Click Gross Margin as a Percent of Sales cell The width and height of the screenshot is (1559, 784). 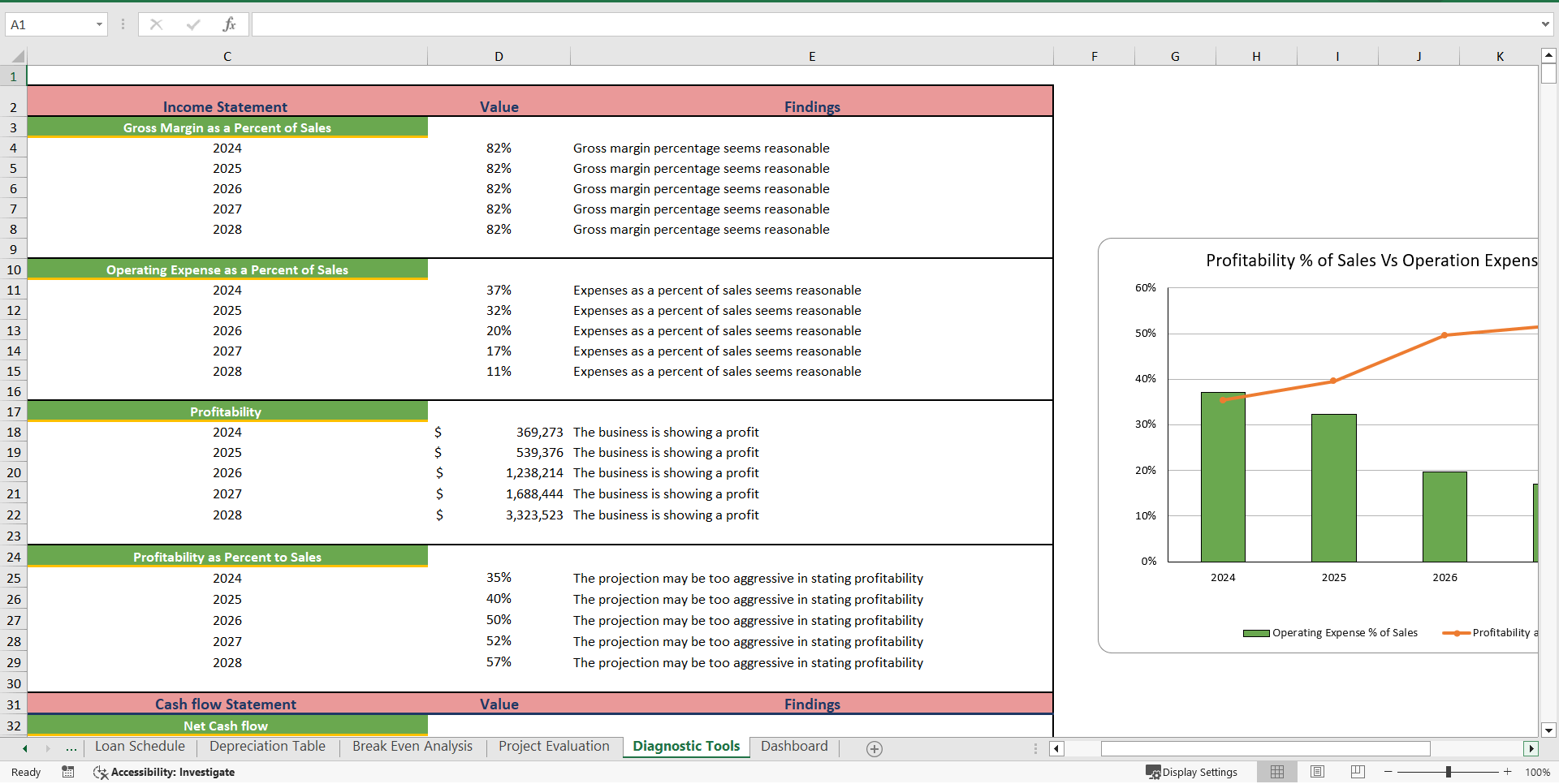[227, 127]
